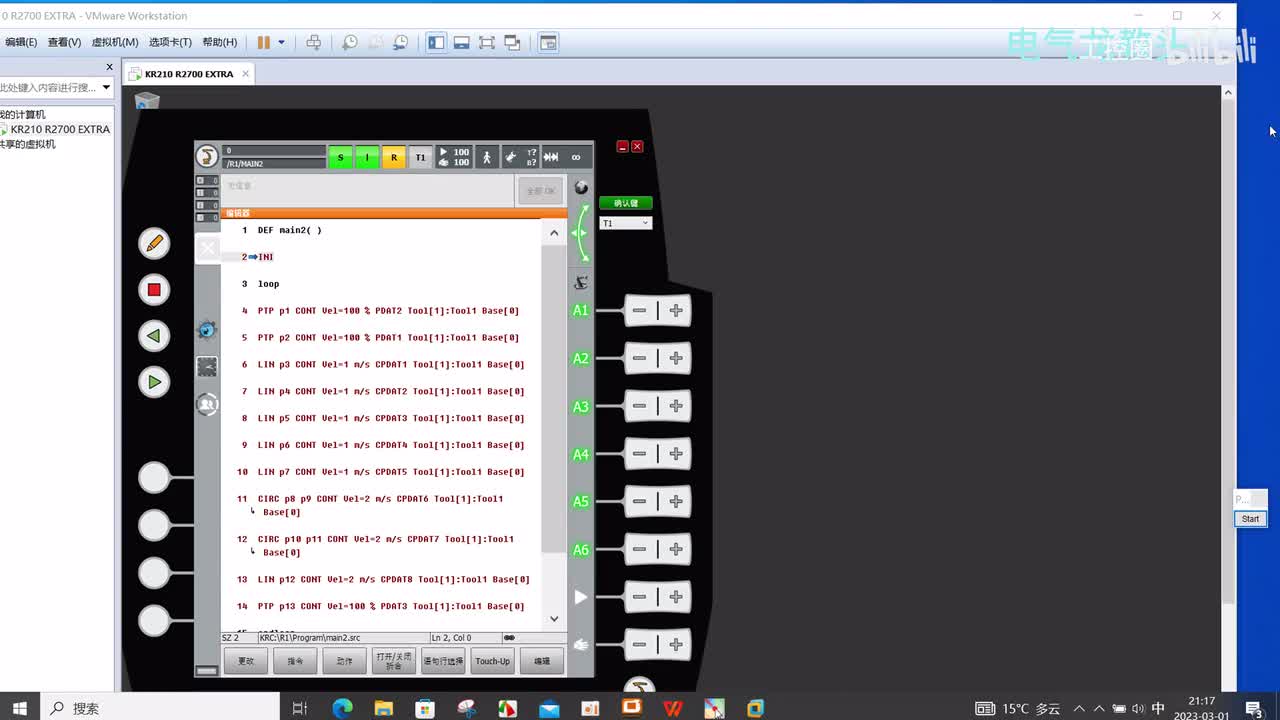Select the KR210 R2700 EXTRA VM tab
This screenshot has width=1280, height=720.
point(188,74)
